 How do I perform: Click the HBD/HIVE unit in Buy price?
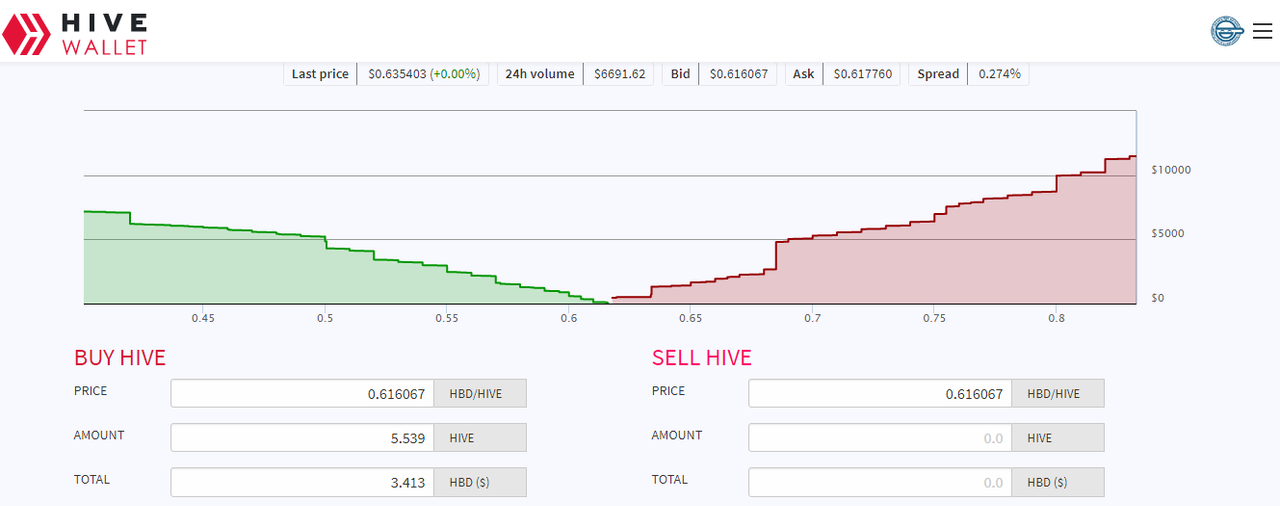click(481, 394)
